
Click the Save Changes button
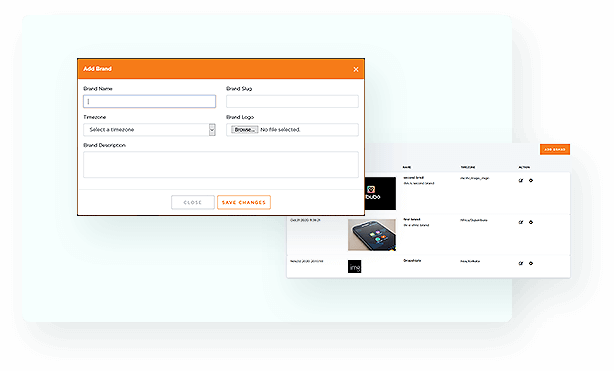(x=244, y=203)
